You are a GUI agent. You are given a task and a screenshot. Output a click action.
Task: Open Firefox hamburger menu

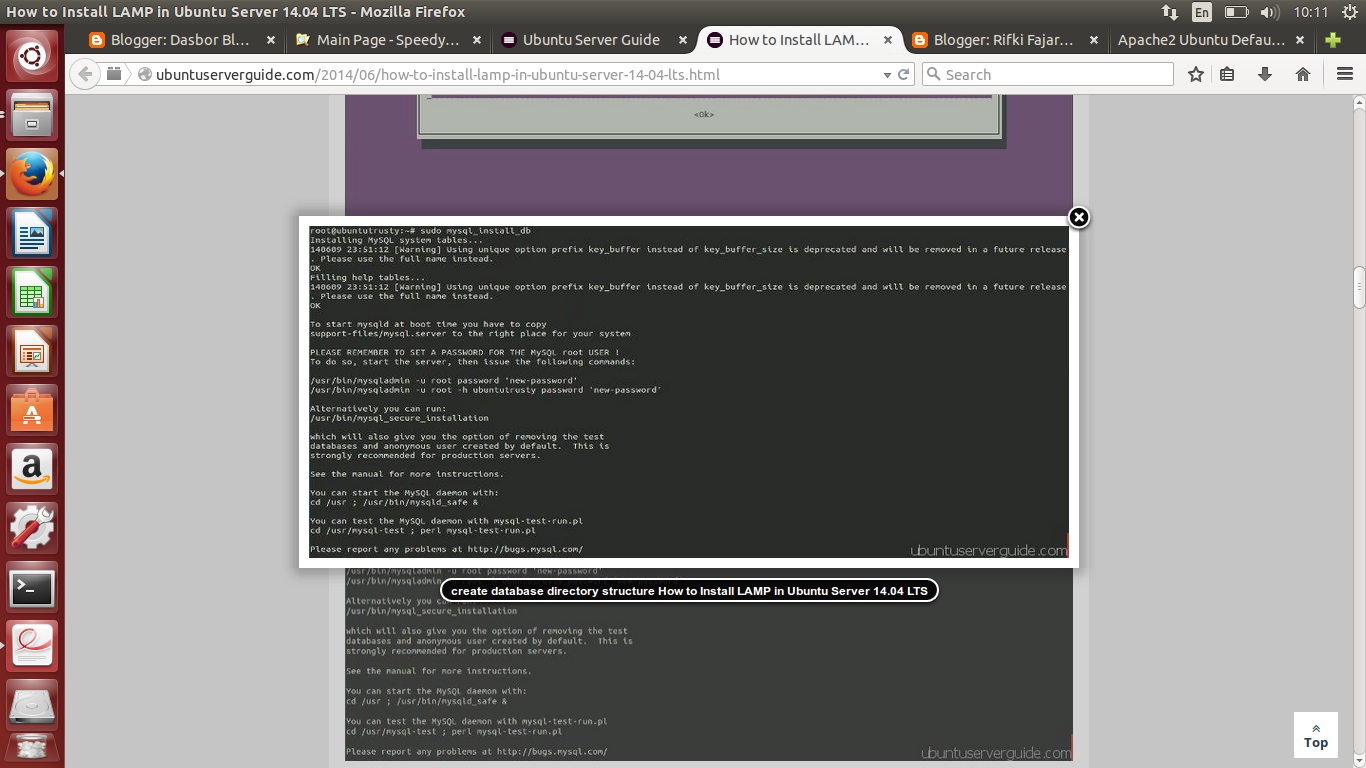coord(1345,74)
